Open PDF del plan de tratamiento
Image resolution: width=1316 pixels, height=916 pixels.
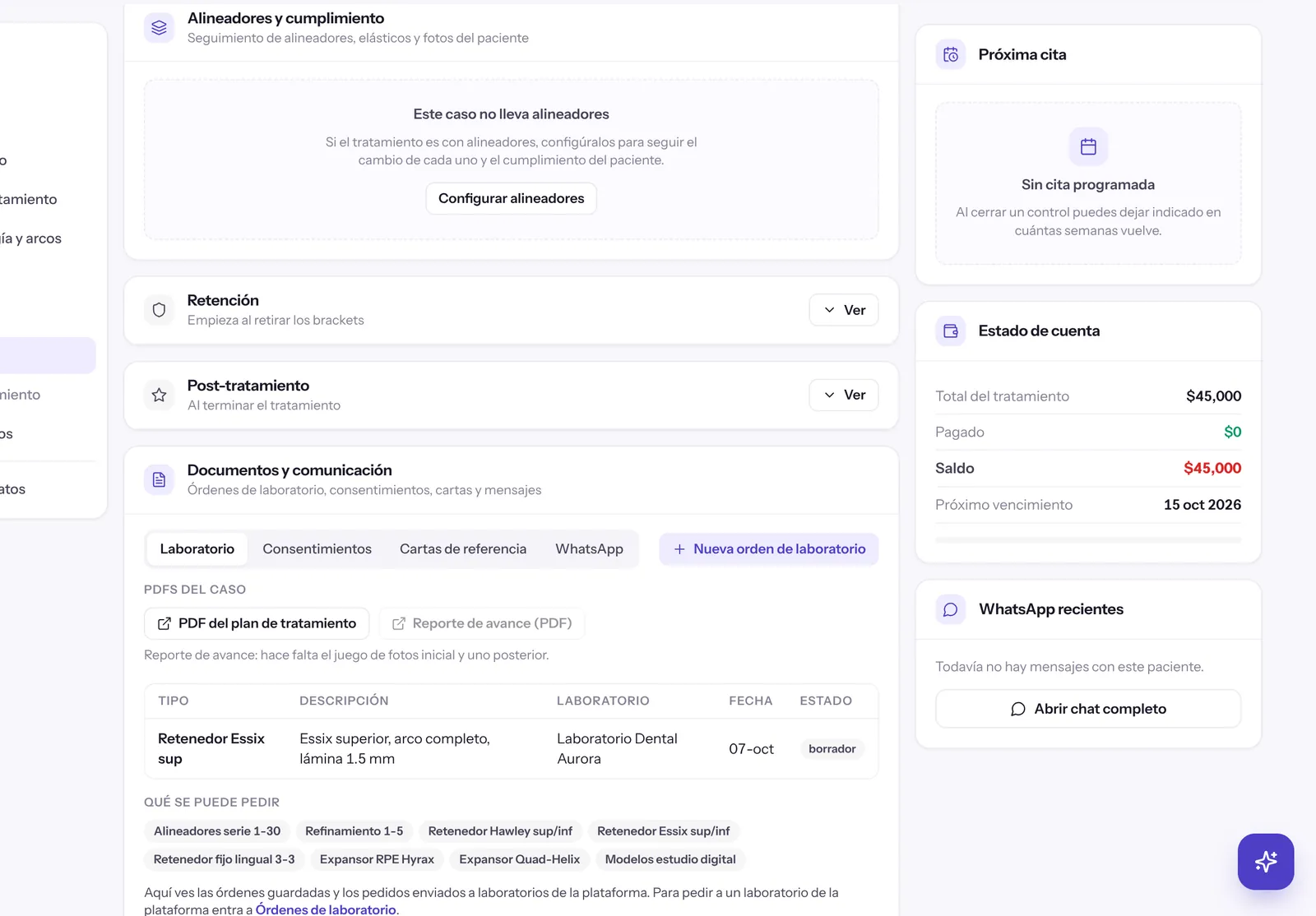pos(257,623)
